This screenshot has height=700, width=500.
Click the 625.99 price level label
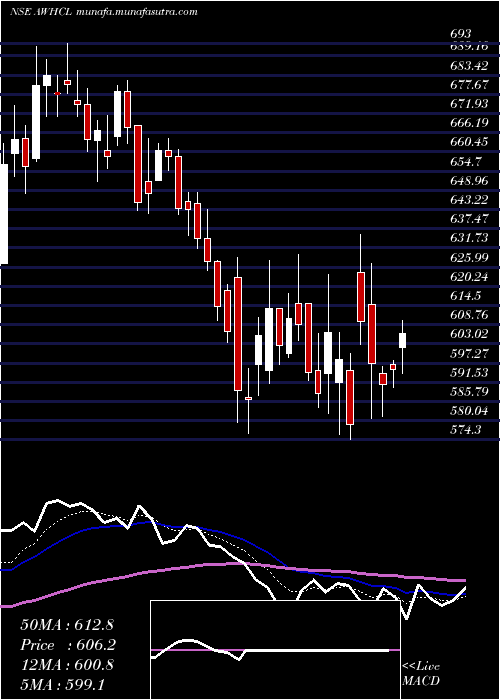pos(469,257)
